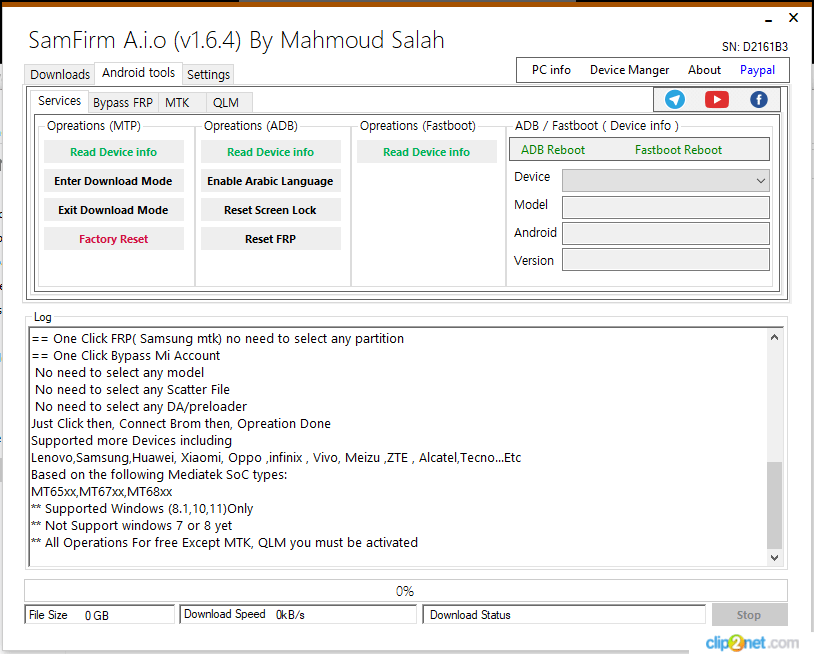Screen dimensions: 814x654
Task: Expand the Device selection dropdown
Action: [761, 180]
